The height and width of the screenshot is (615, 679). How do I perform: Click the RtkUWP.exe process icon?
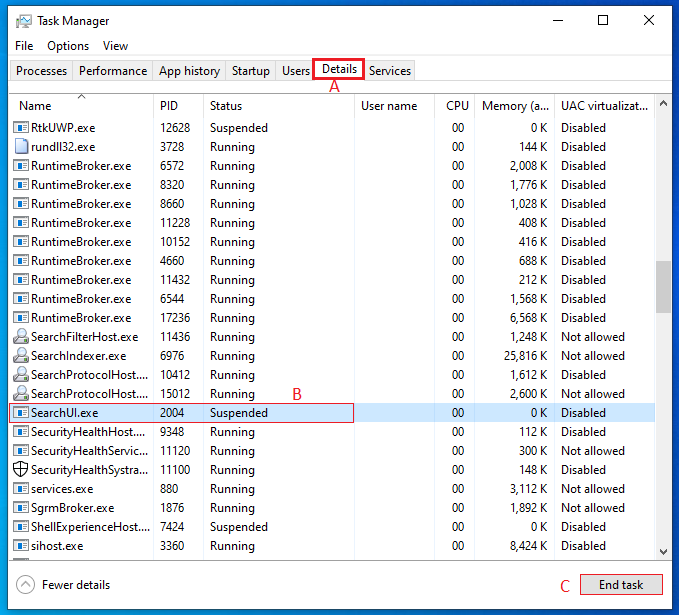[x=21, y=128]
